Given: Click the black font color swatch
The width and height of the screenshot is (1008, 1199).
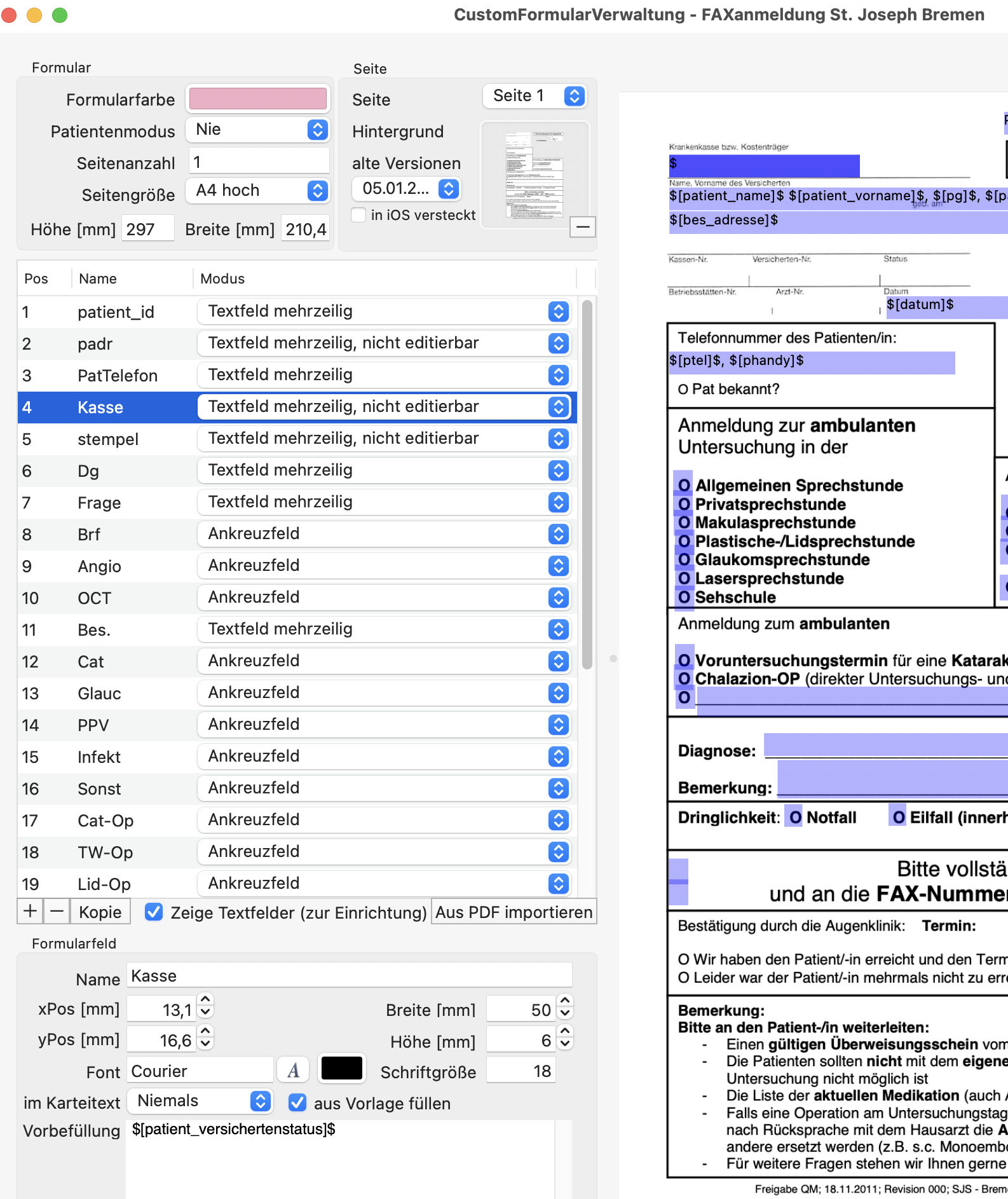Looking at the screenshot, I should coord(342,1069).
